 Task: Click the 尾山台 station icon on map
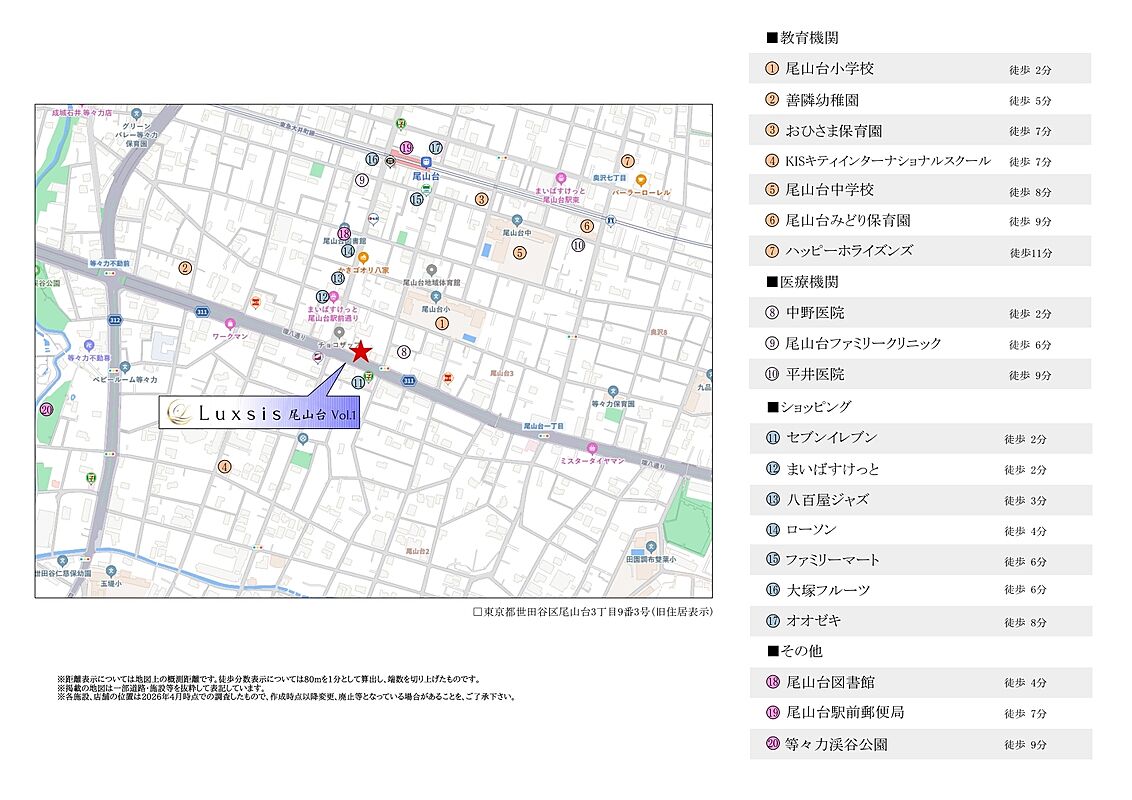[426, 162]
